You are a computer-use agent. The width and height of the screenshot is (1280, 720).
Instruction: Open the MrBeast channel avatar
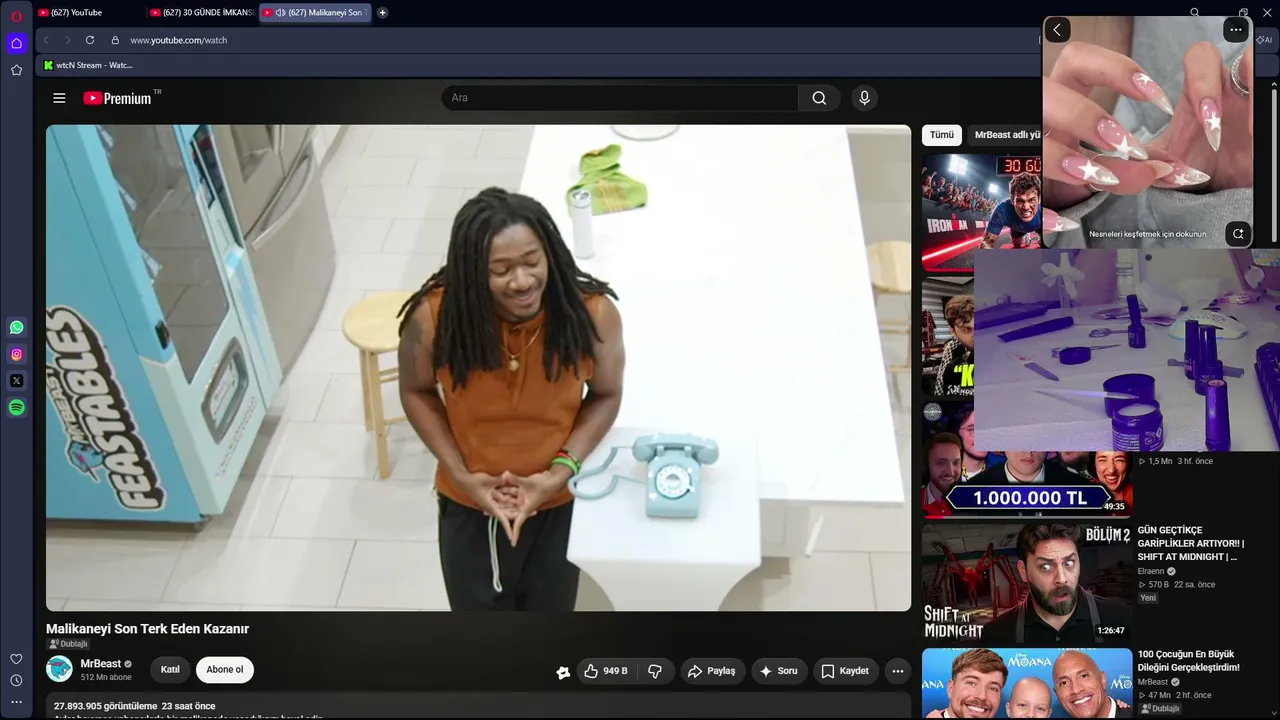pyautogui.click(x=60, y=669)
